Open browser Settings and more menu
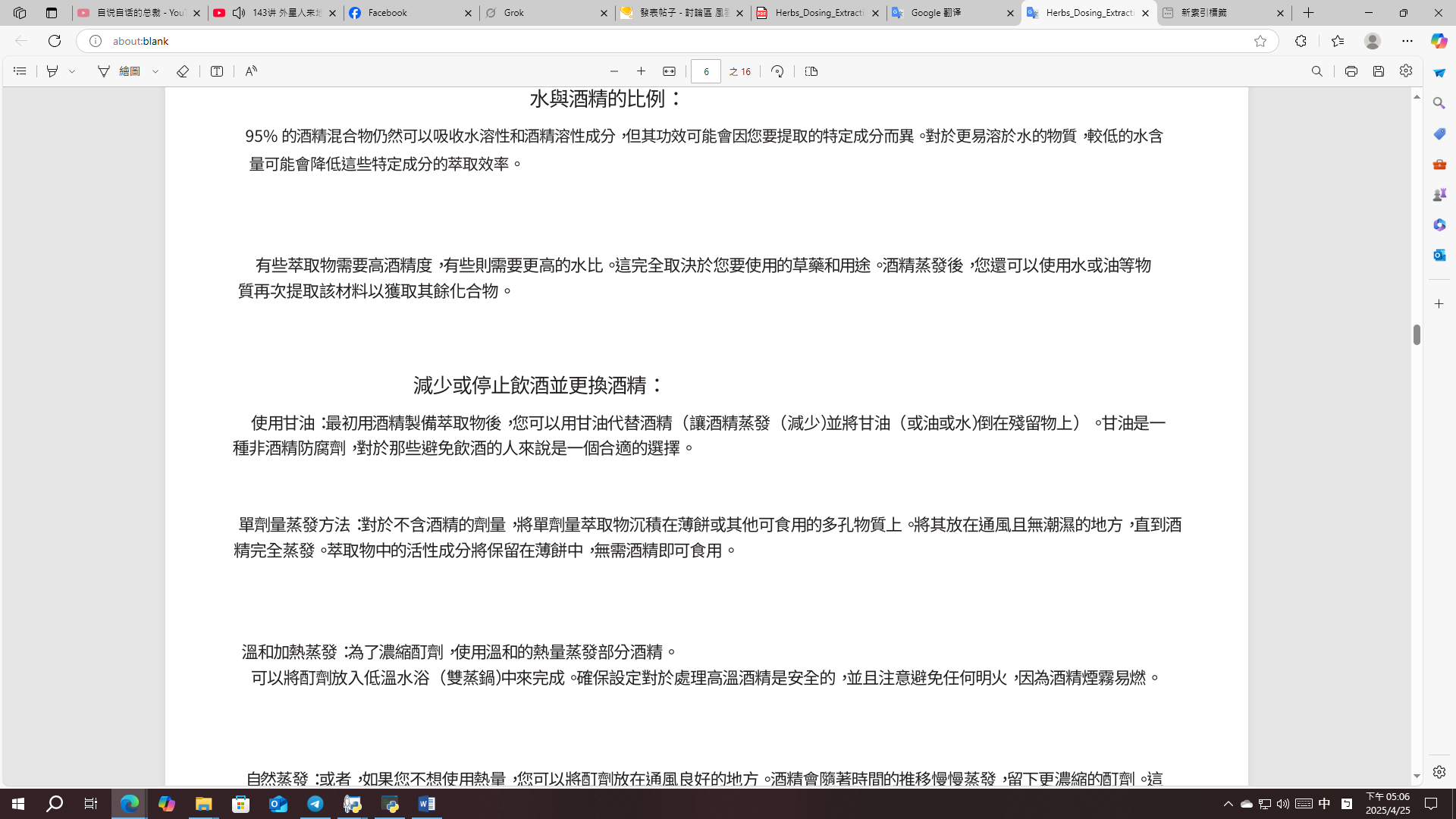 click(1407, 41)
